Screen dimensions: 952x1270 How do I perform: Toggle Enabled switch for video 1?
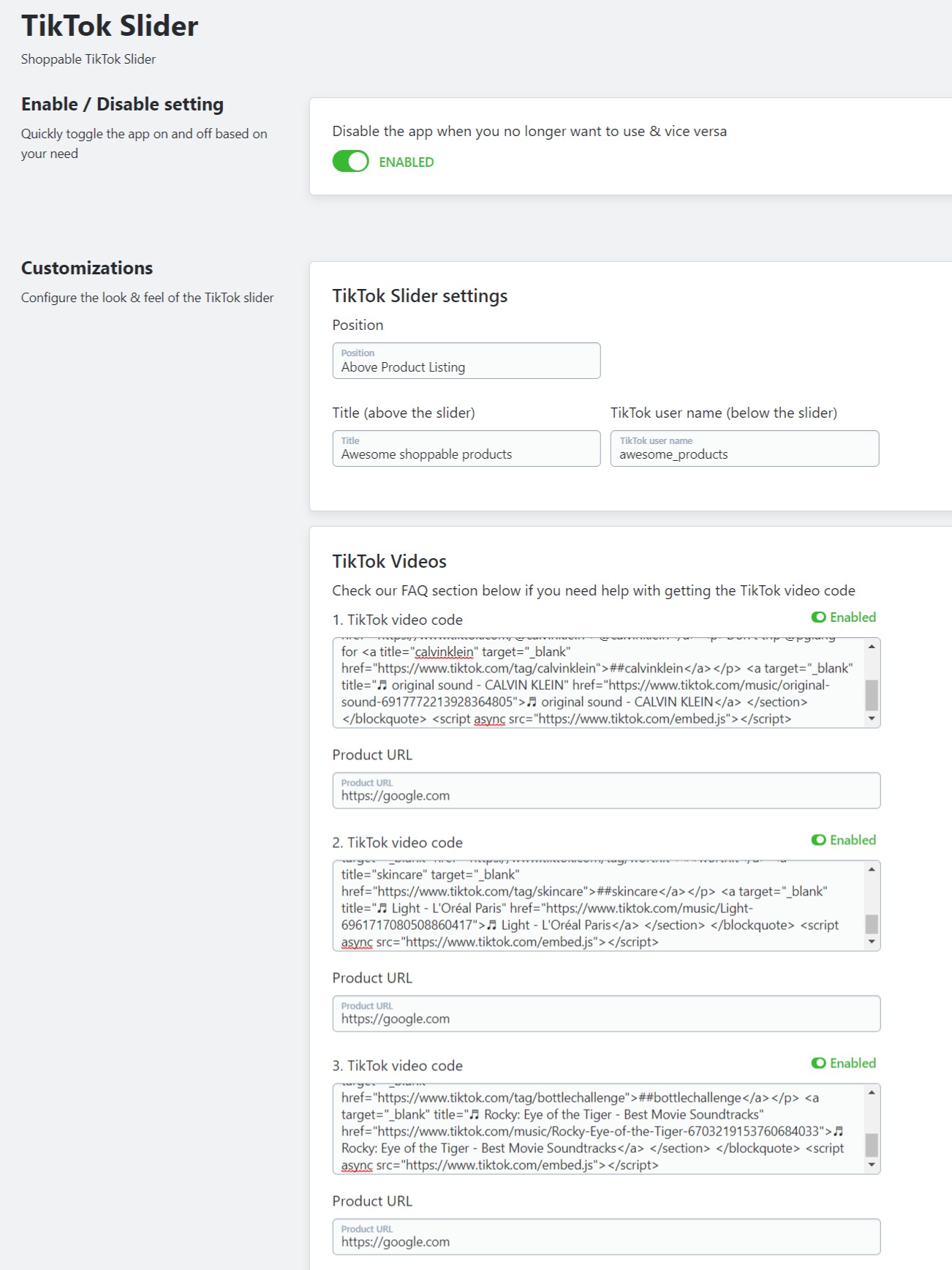coord(818,617)
